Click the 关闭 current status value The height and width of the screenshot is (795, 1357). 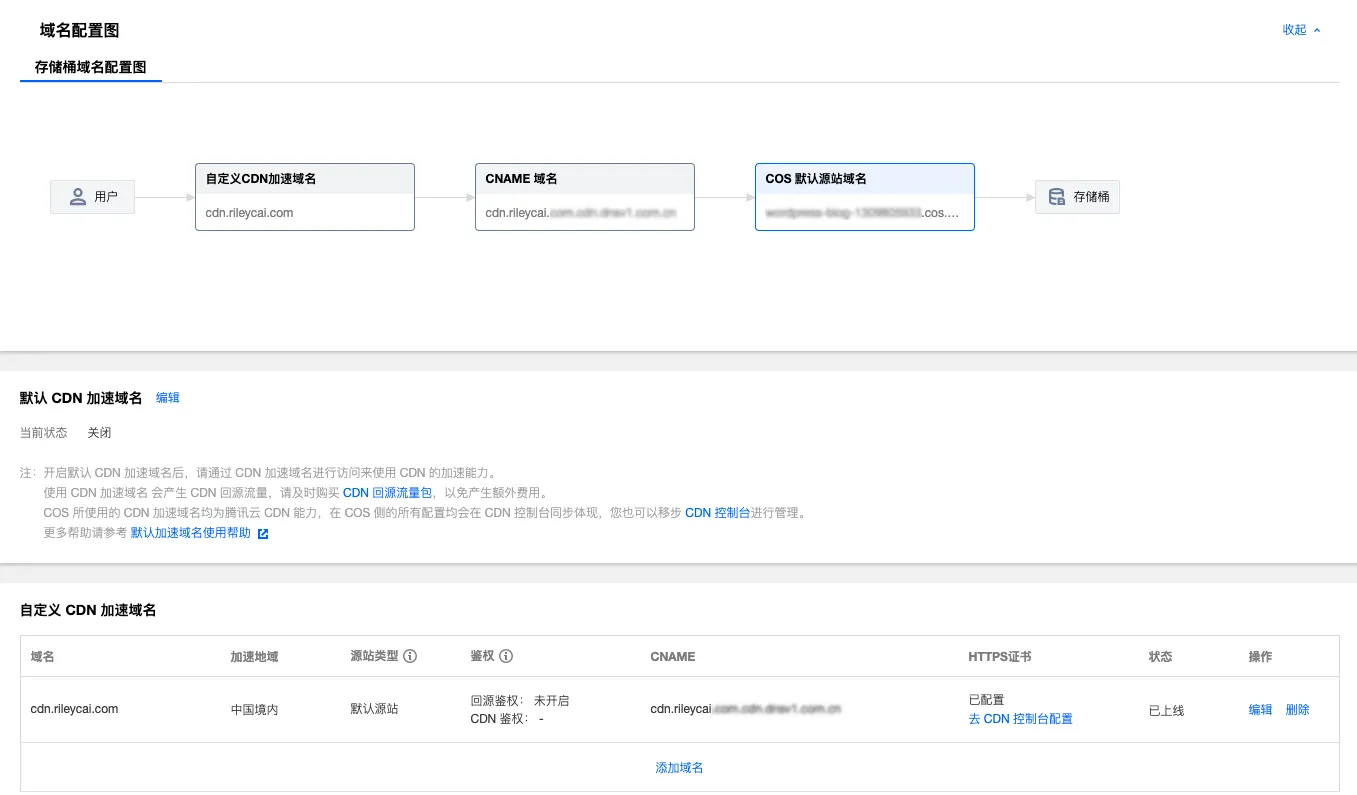tap(99, 433)
